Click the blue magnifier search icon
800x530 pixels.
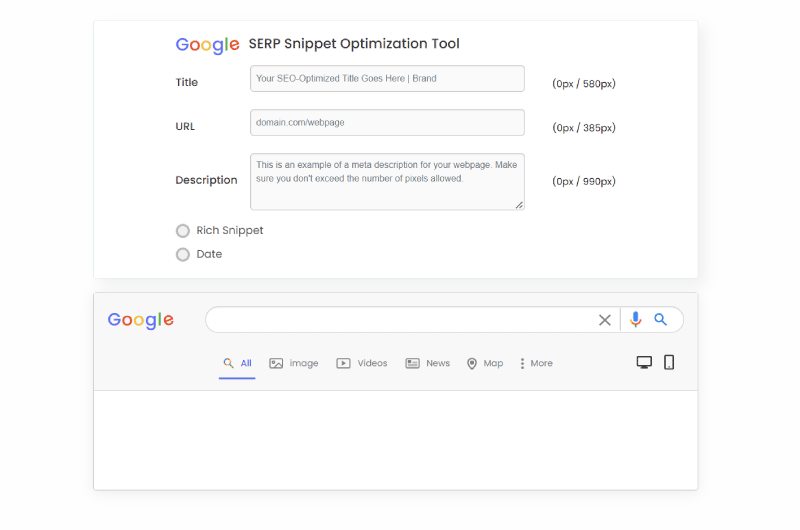(x=661, y=319)
